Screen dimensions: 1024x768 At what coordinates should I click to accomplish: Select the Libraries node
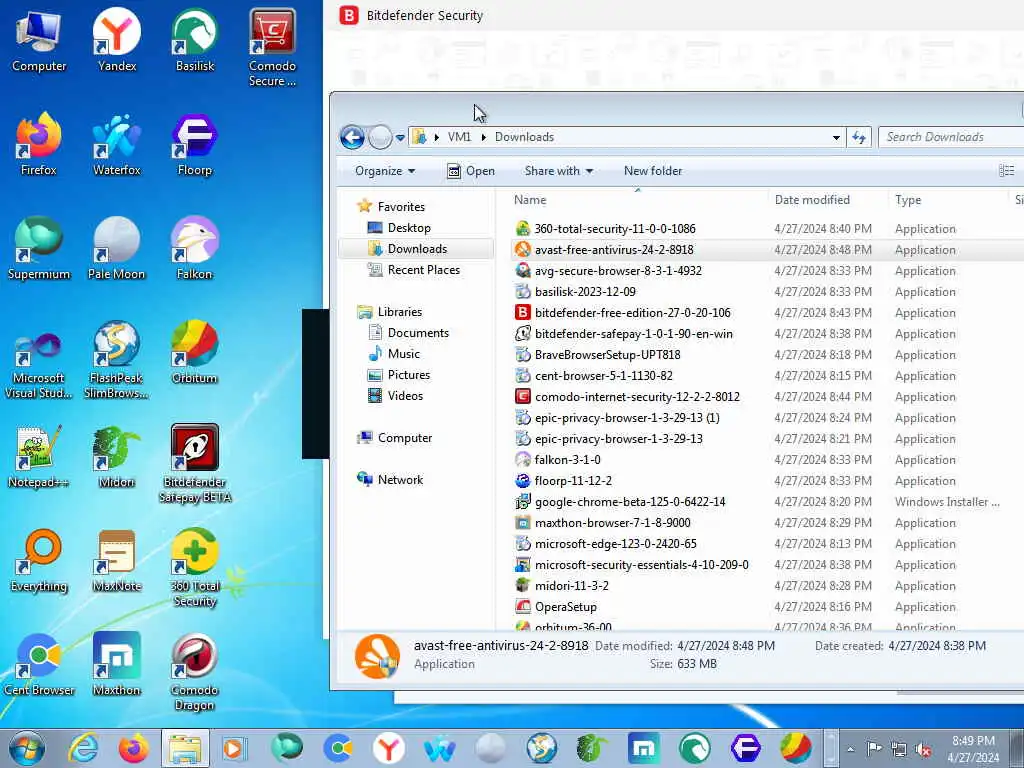pyautogui.click(x=399, y=312)
